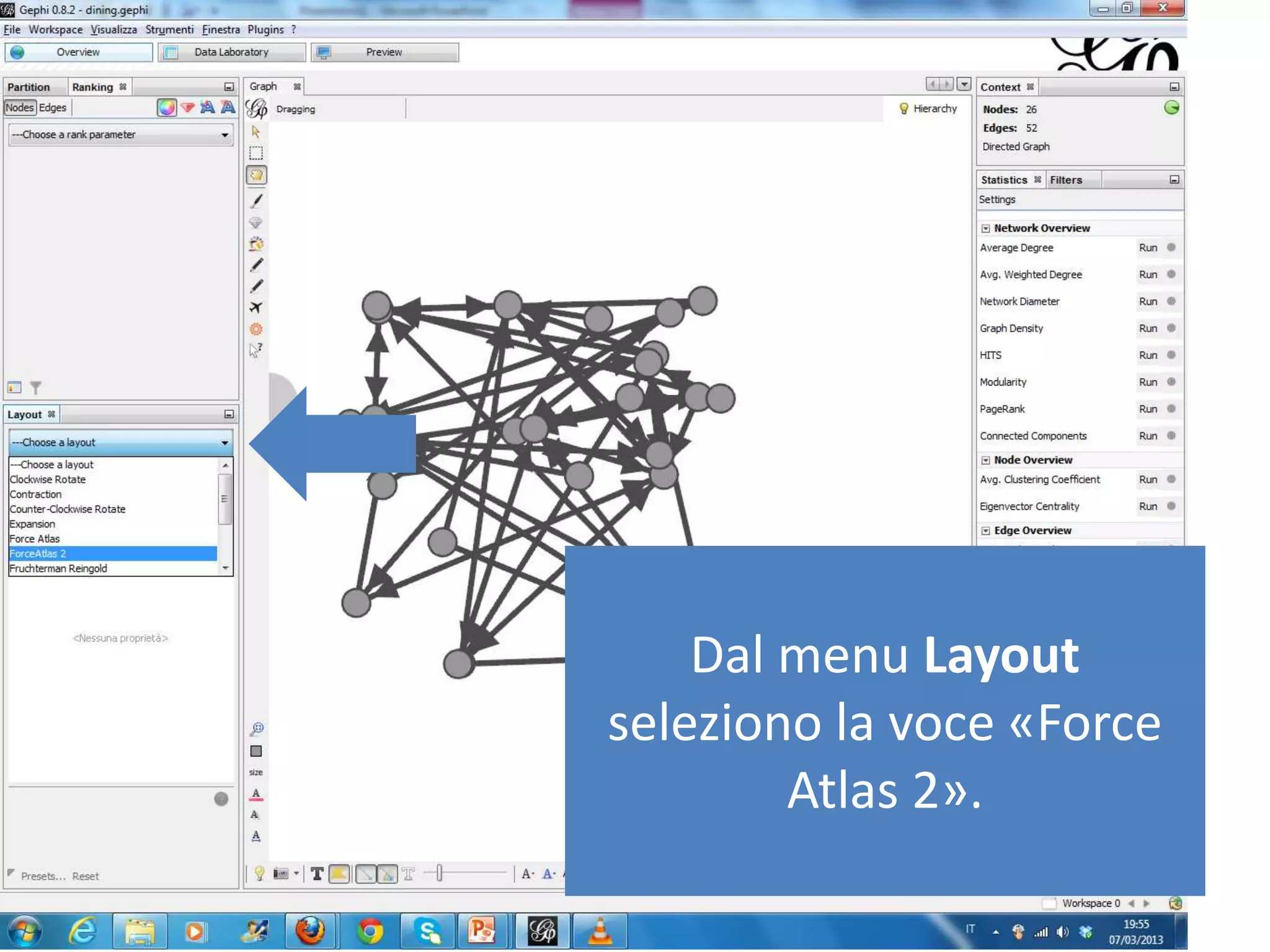Toggle show edge labels outlined T button
The height and width of the screenshot is (952, 1270).
[408, 874]
